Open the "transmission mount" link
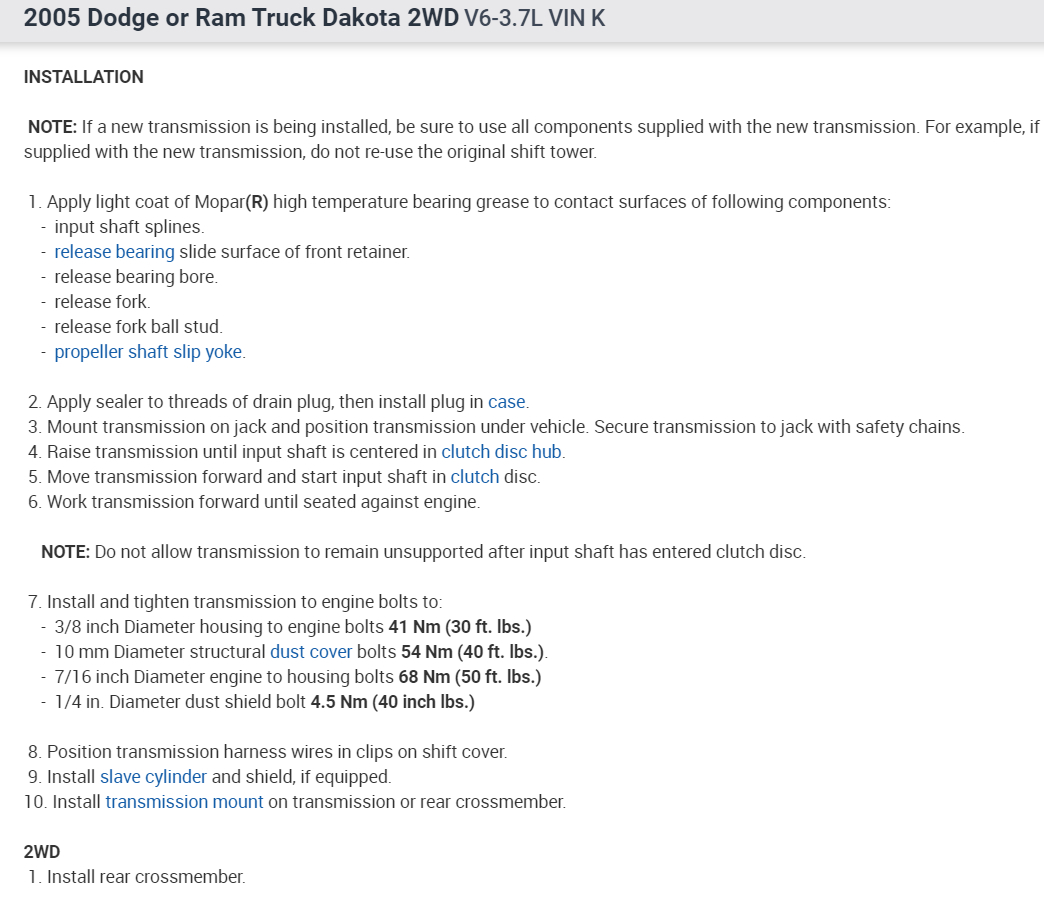The height and width of the screenshot is (905, 1044). click(x=184, y=802)
